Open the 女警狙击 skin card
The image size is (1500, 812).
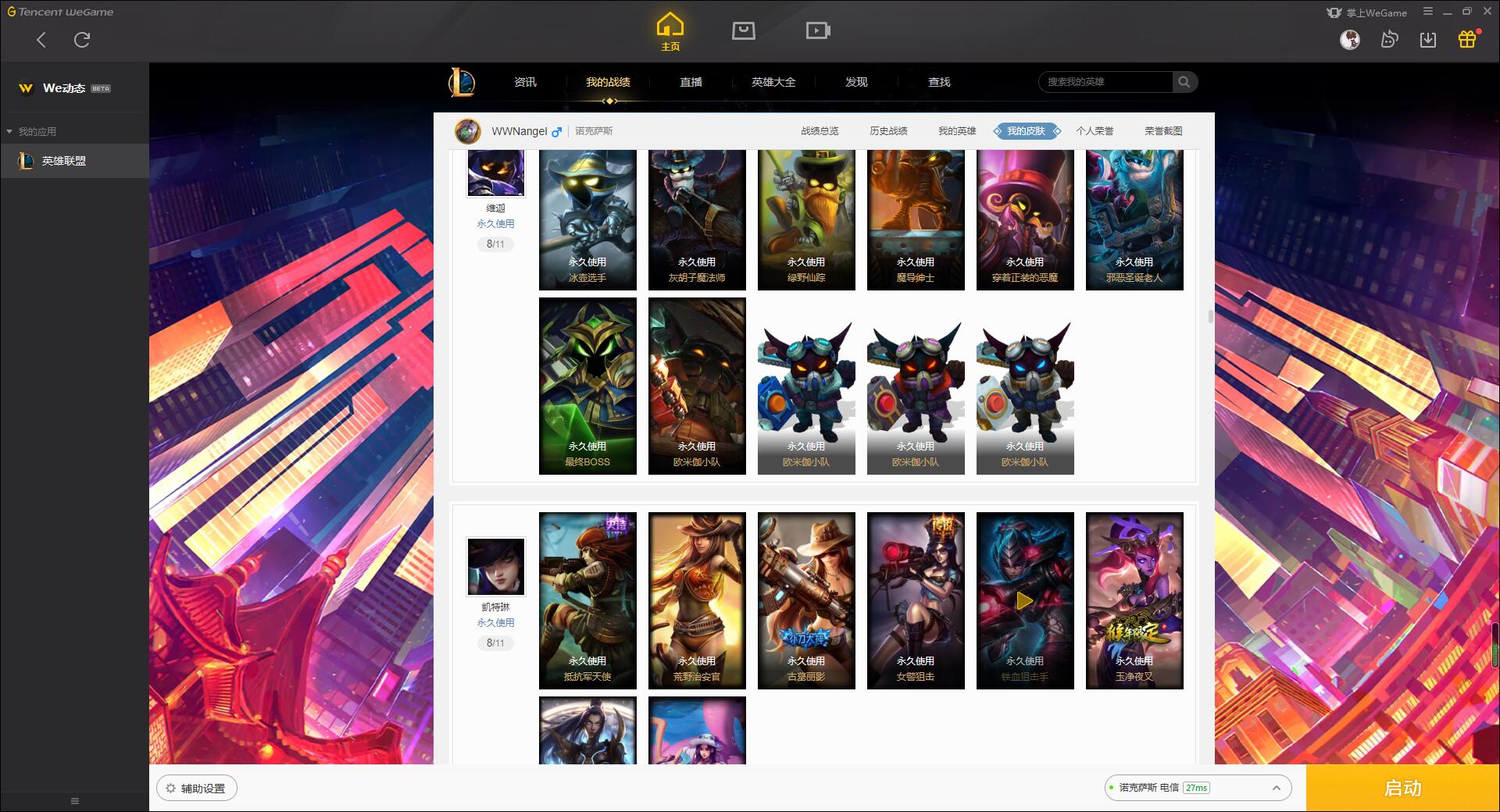pyautogui.click(x=916, y=600)
